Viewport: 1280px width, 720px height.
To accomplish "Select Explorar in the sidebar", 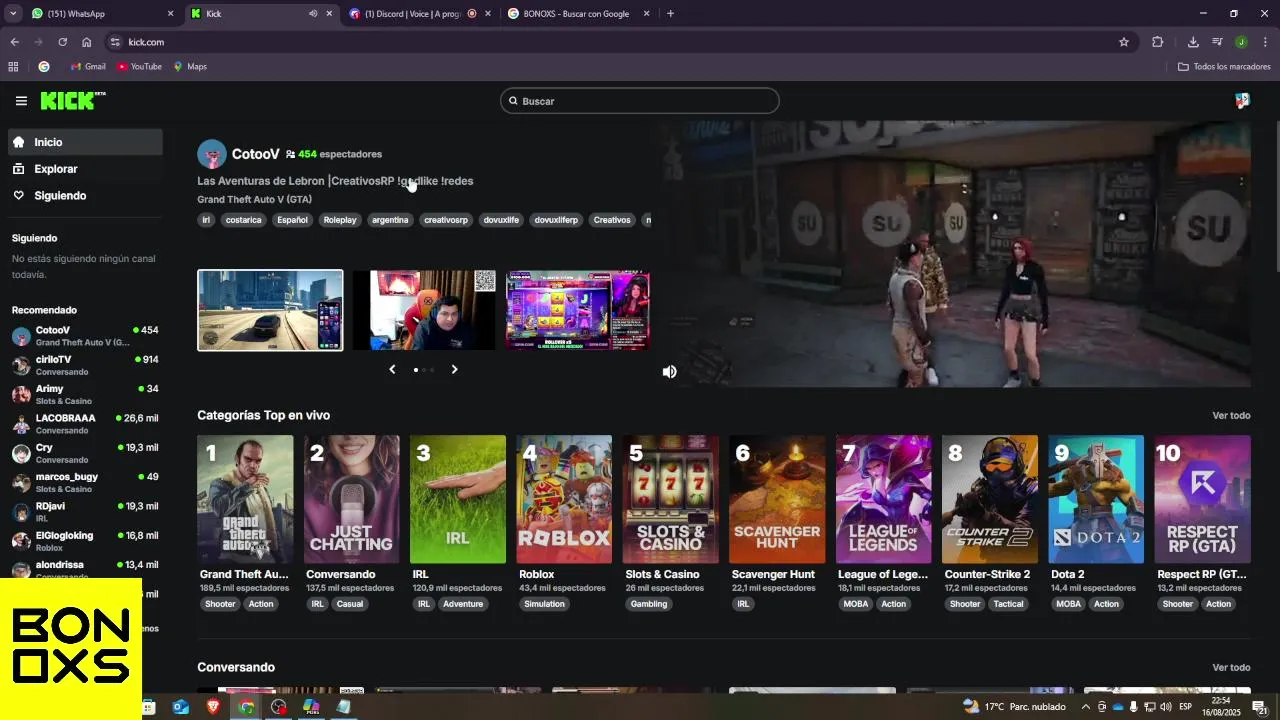I will (x=85, y=169).
